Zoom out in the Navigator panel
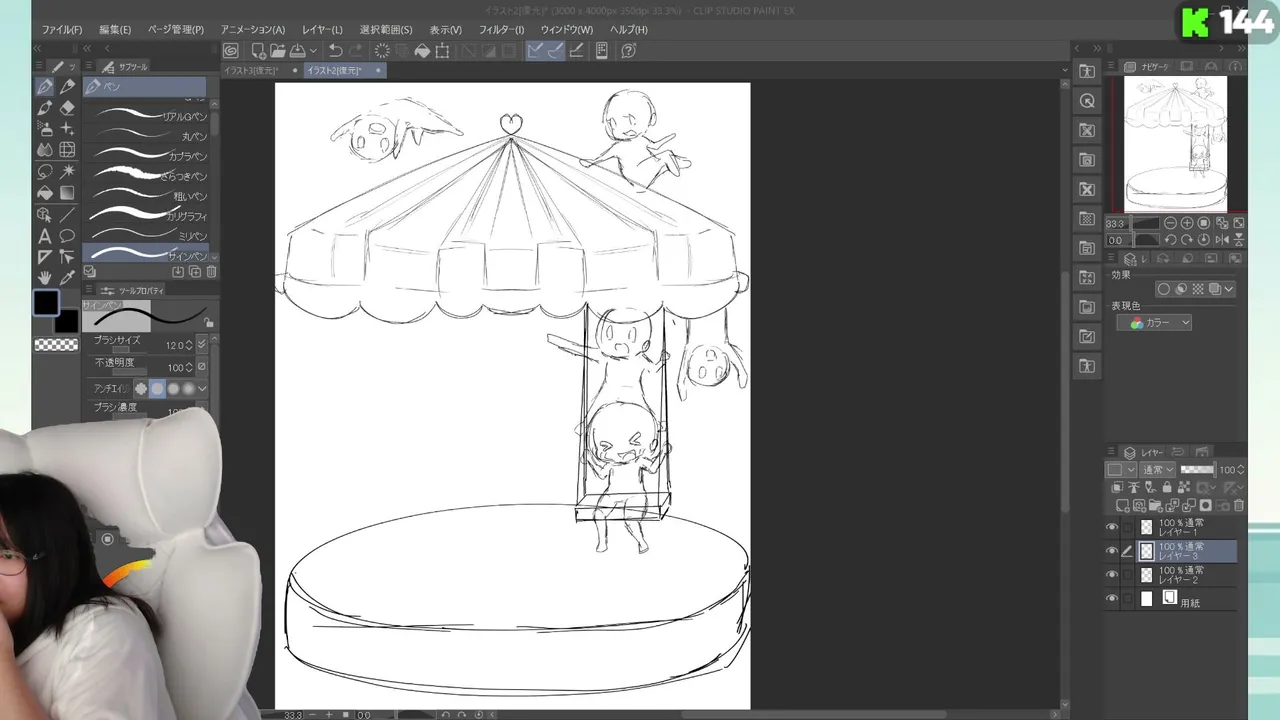 click(x=1170, y=224)
